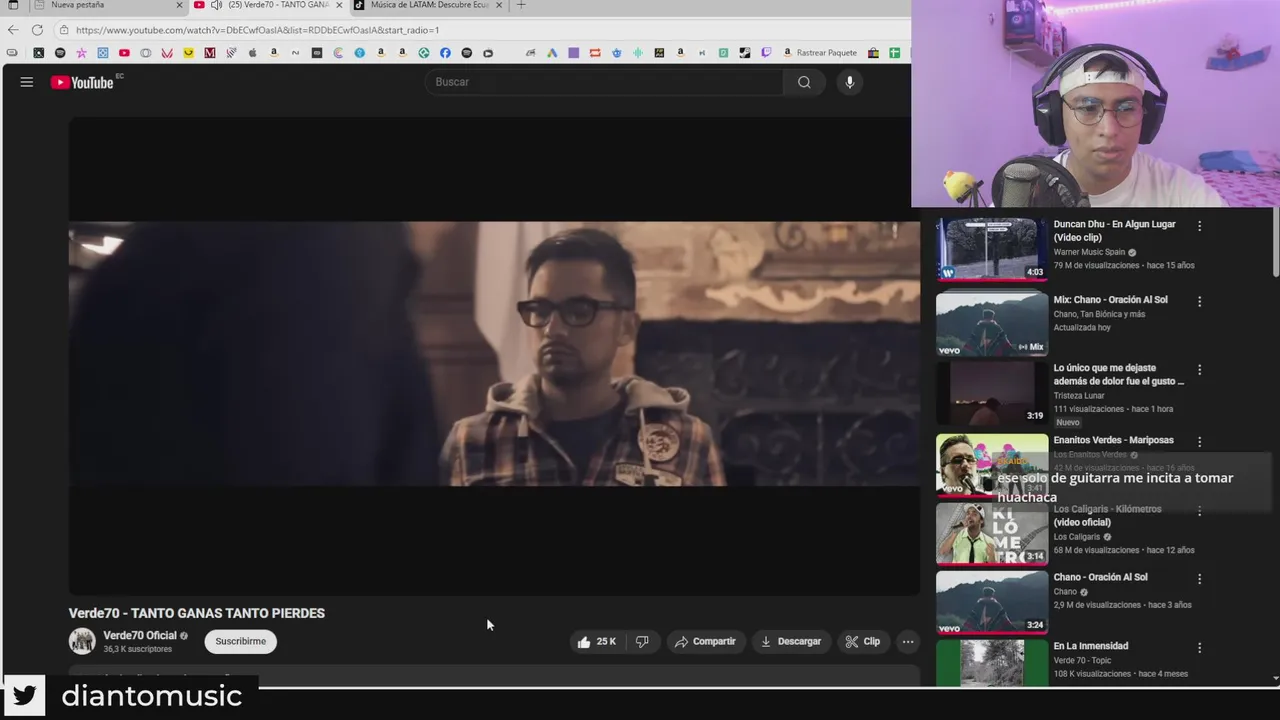Viewport: 1280px width, 720px height.
Task: Open the Mix: Chano - Oración Al Sol thumbnail
Action: pos(992,324)
